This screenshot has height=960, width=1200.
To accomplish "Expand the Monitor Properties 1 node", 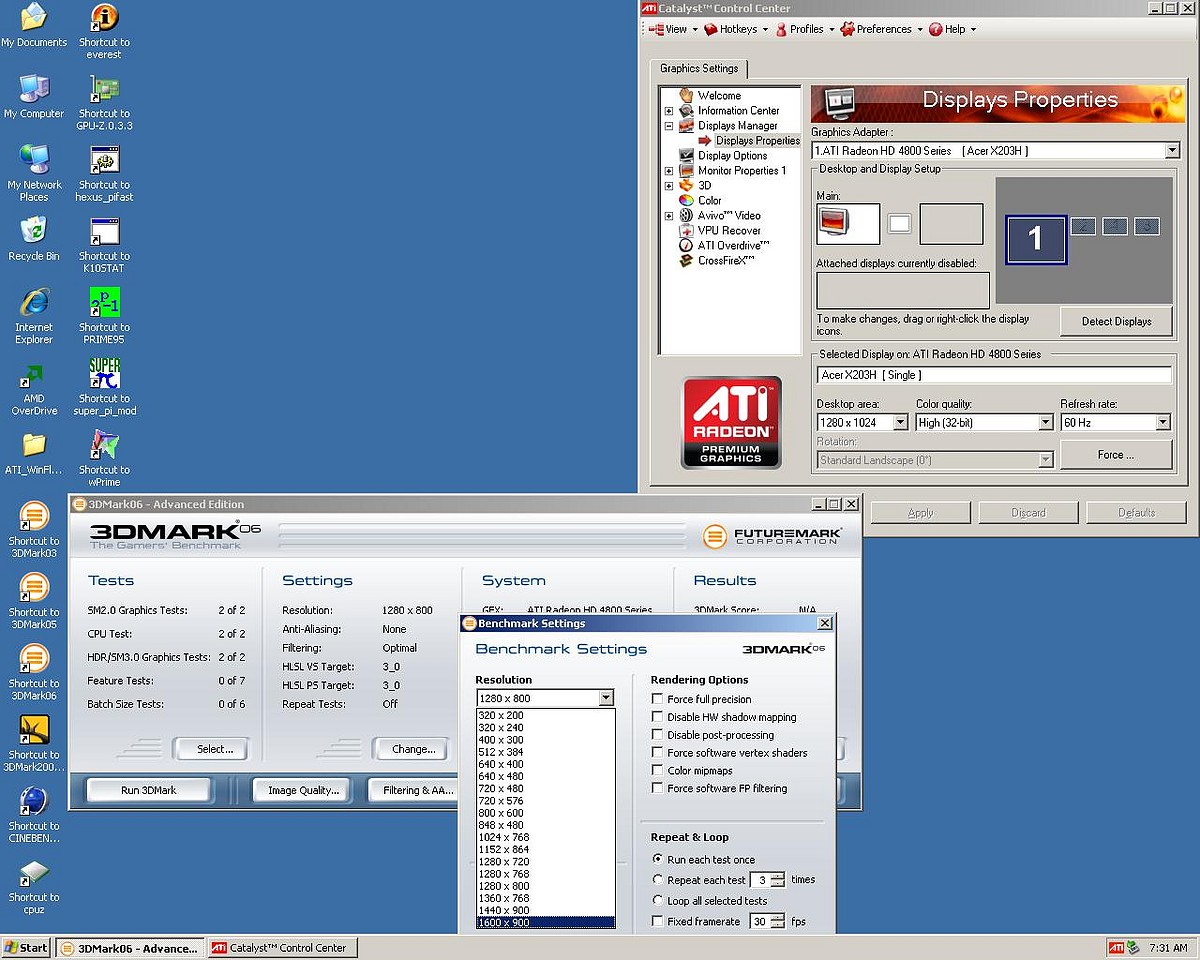I will [669, 171].
